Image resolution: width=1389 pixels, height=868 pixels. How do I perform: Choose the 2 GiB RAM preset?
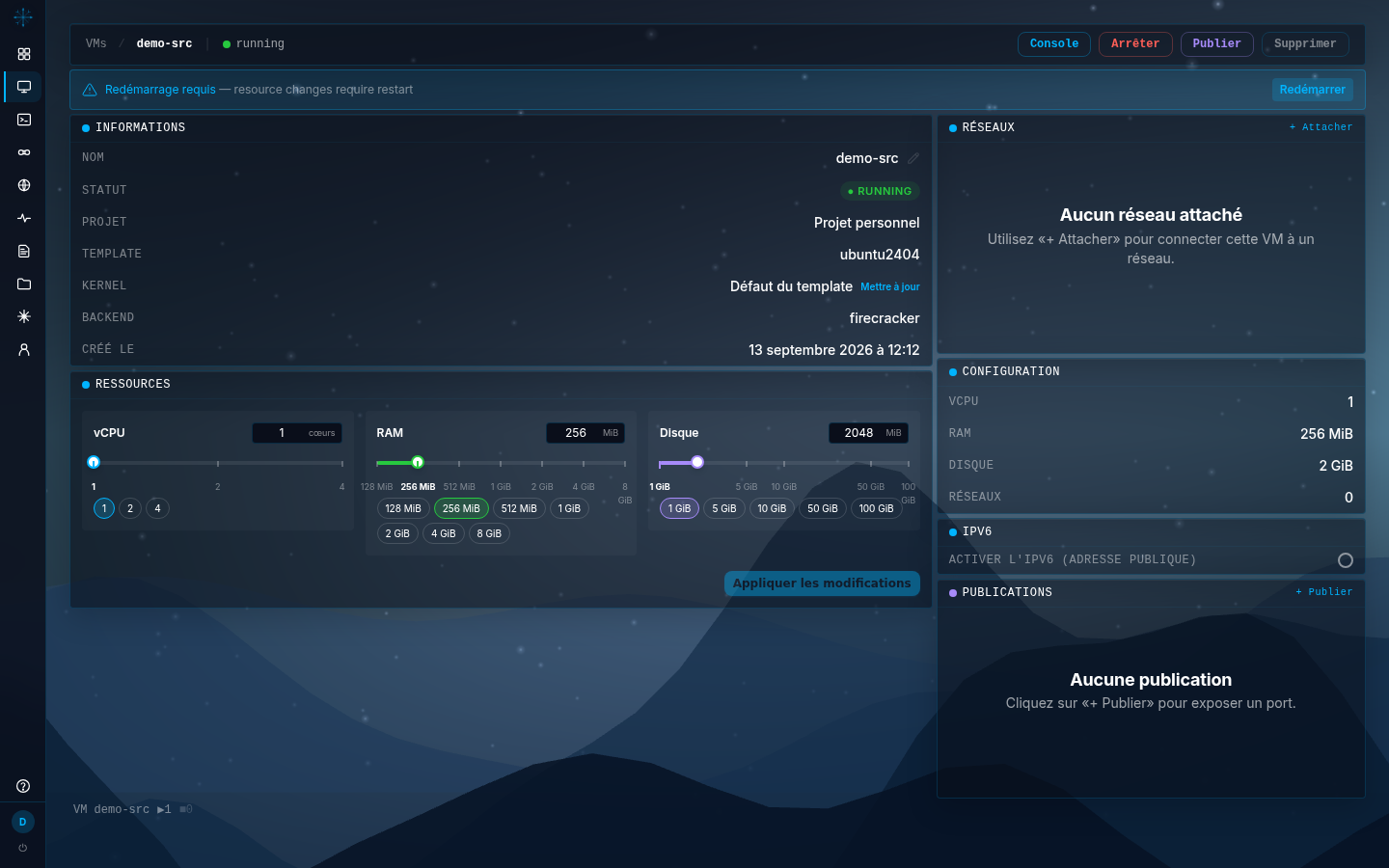[397, 533]
